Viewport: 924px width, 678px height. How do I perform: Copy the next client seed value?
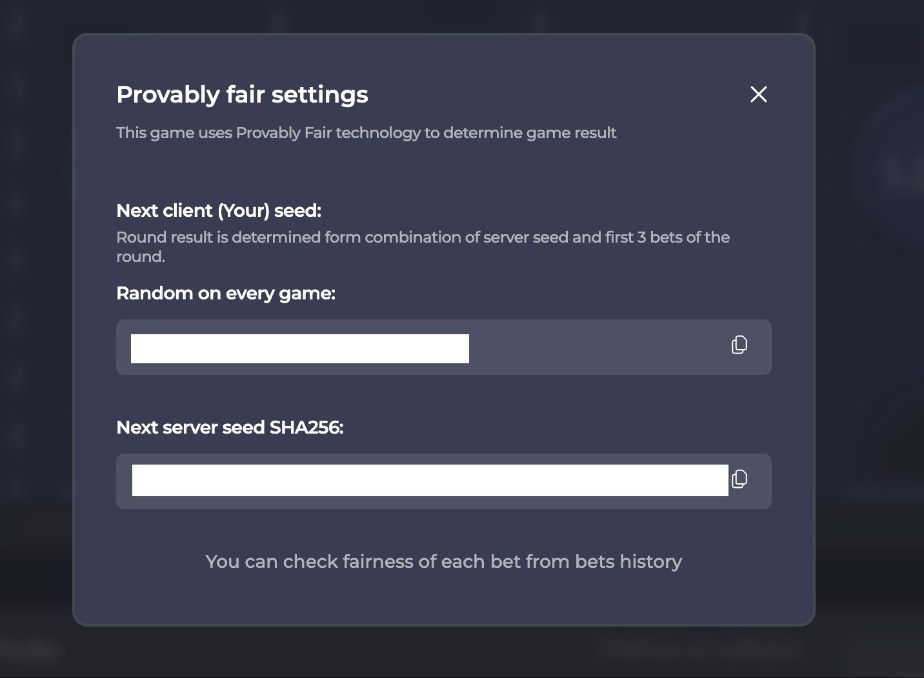(x=739, y=345)
